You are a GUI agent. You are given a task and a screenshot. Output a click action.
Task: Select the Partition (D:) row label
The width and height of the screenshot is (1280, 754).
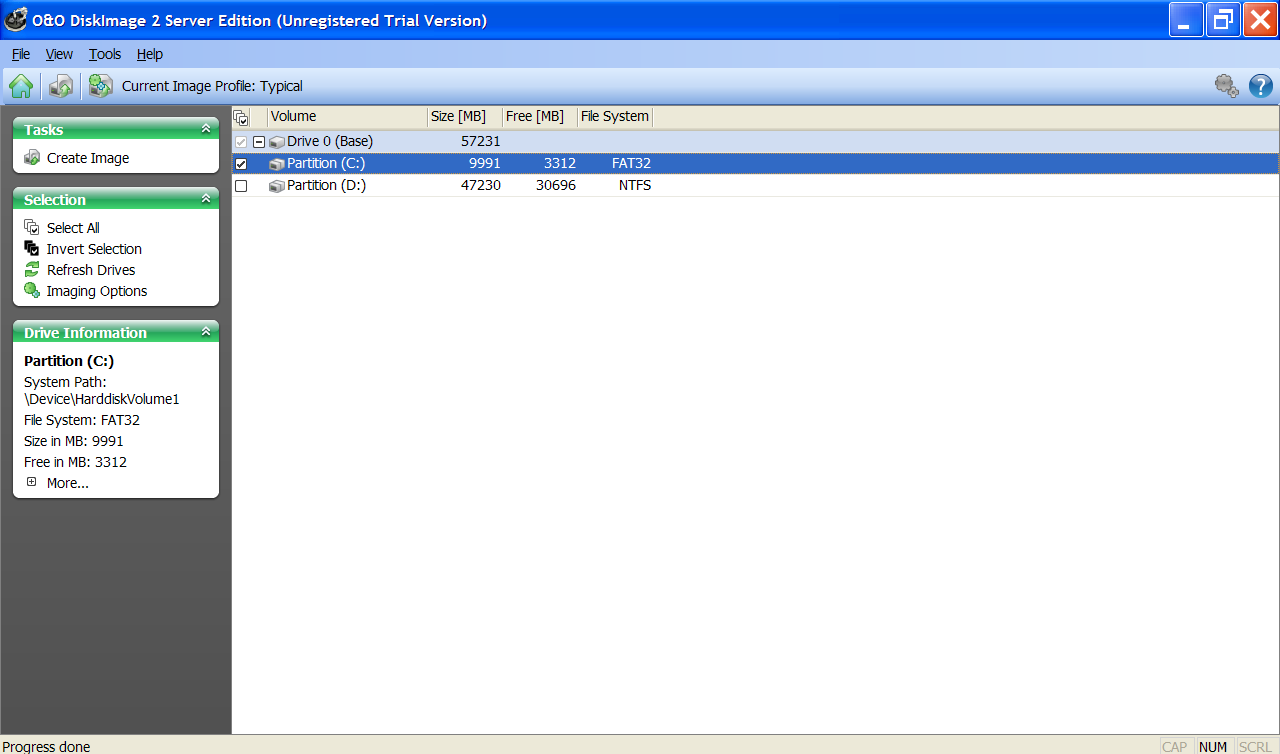[326, 186]
